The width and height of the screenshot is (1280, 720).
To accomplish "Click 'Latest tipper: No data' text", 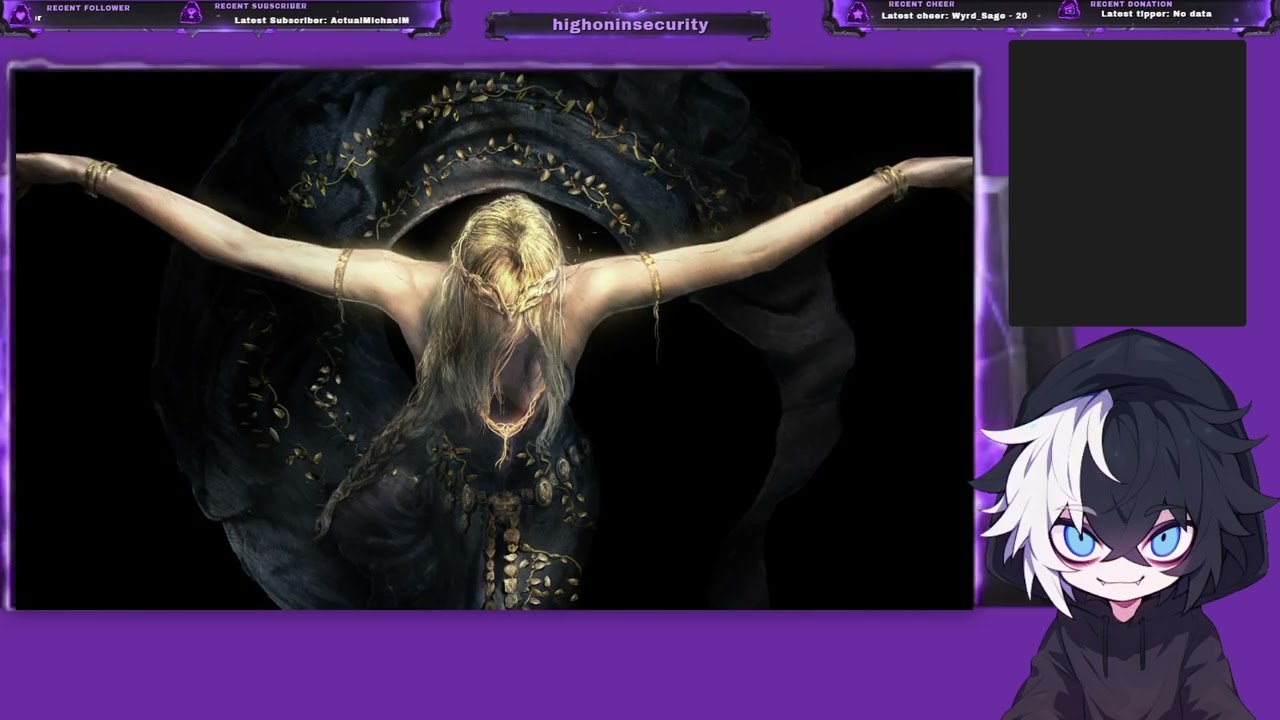I will (x=1156, y=14).
